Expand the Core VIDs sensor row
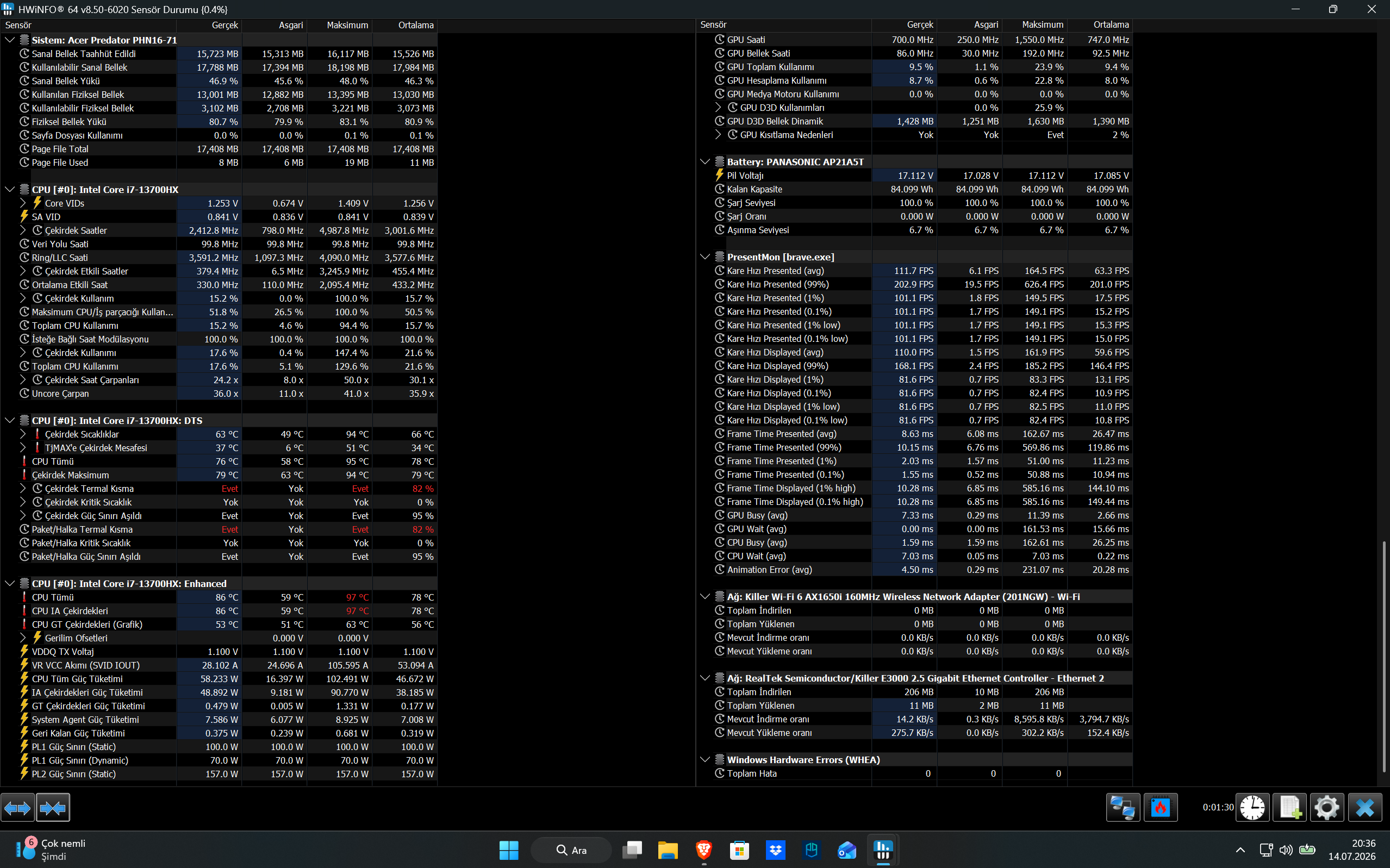 [23, 203]
